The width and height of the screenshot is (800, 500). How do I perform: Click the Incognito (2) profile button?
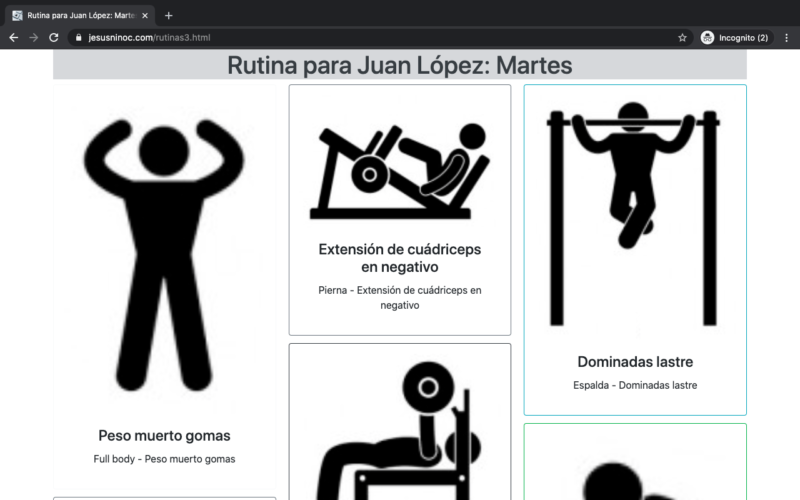click(x=735, y=37)
